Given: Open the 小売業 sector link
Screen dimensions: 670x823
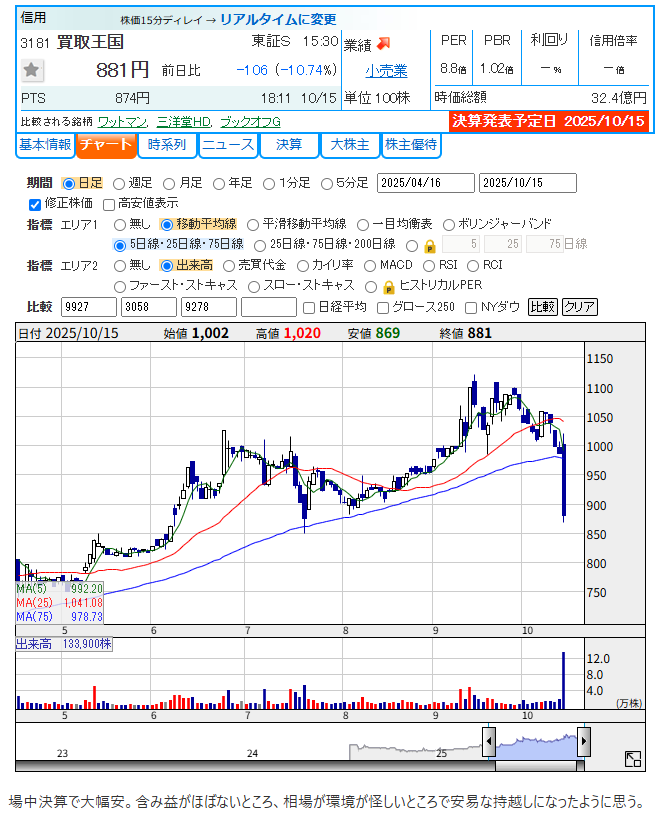Looking at the screenshot, I should click(386, 71).
